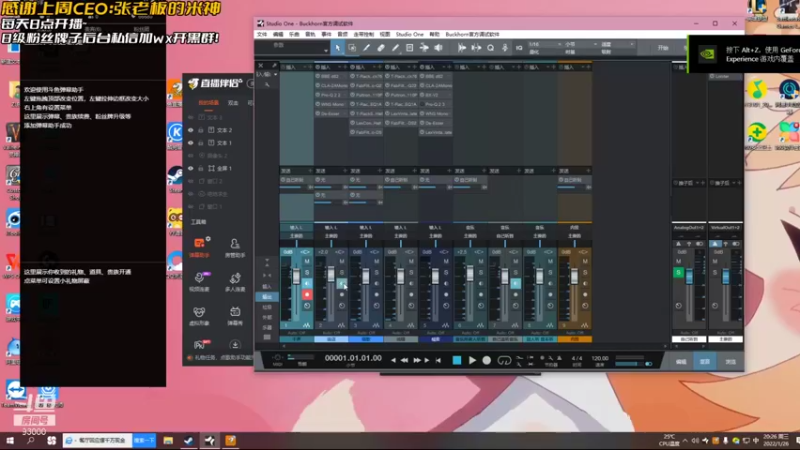Viewport: 800px width, 450px height.
Task: Select the Eraser tool in Studio One
Action: click(381, 48)
